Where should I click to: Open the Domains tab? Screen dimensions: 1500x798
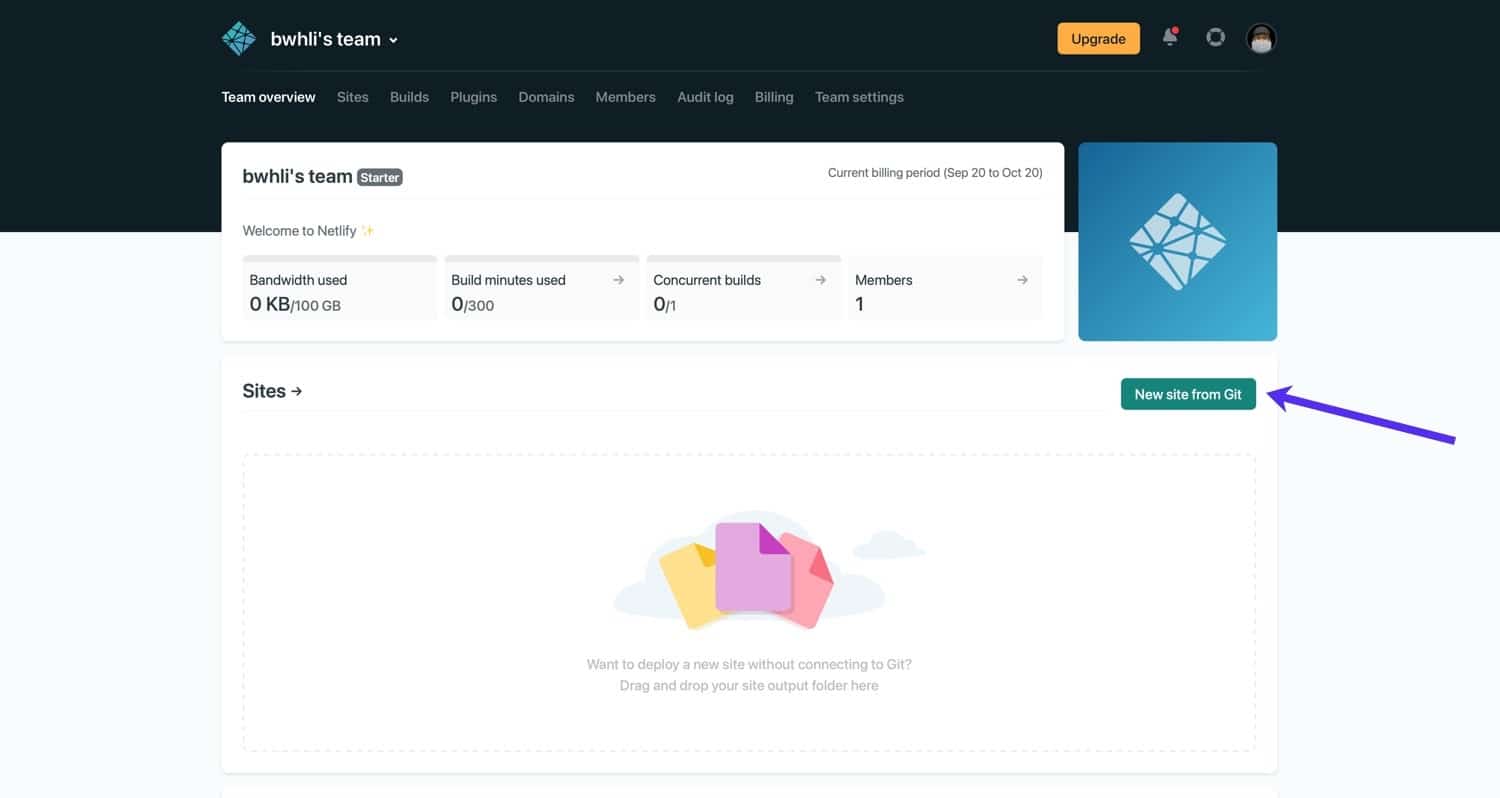(x=546, y=96)
